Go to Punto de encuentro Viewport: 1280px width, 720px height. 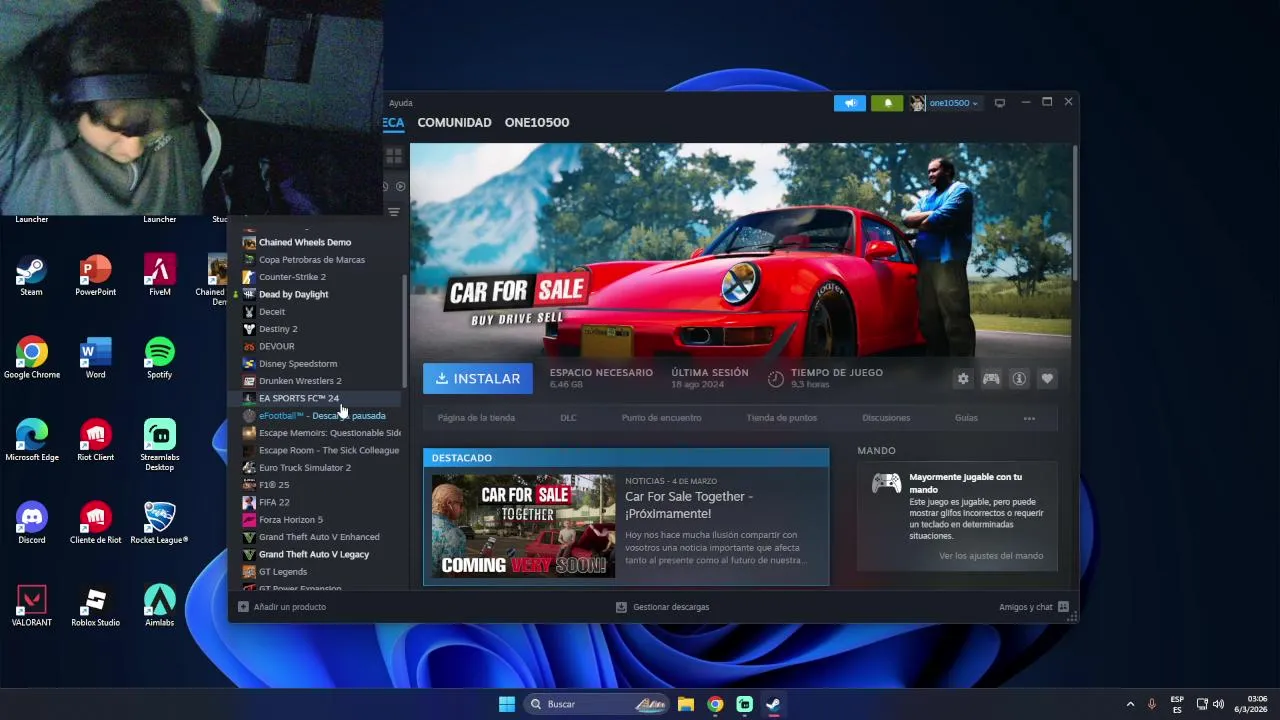click(x=661, y=418)
